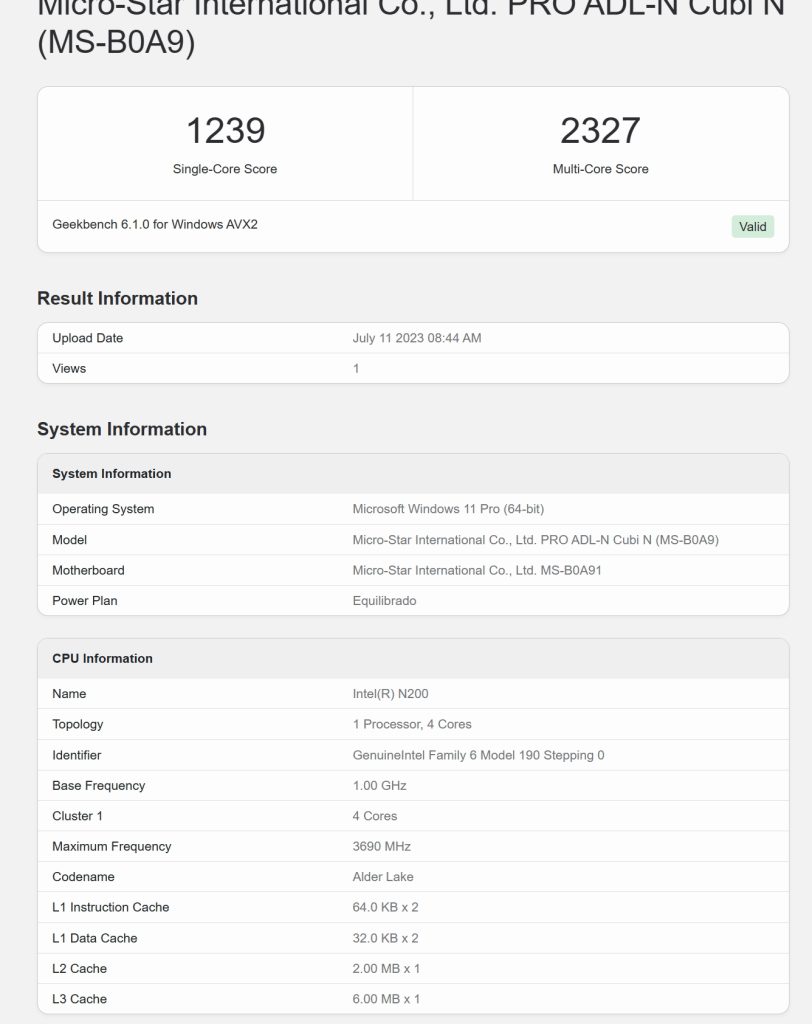Select the July 11 2023 08:44 AM value
The image size is (812, 1024).
coord(417,338)
